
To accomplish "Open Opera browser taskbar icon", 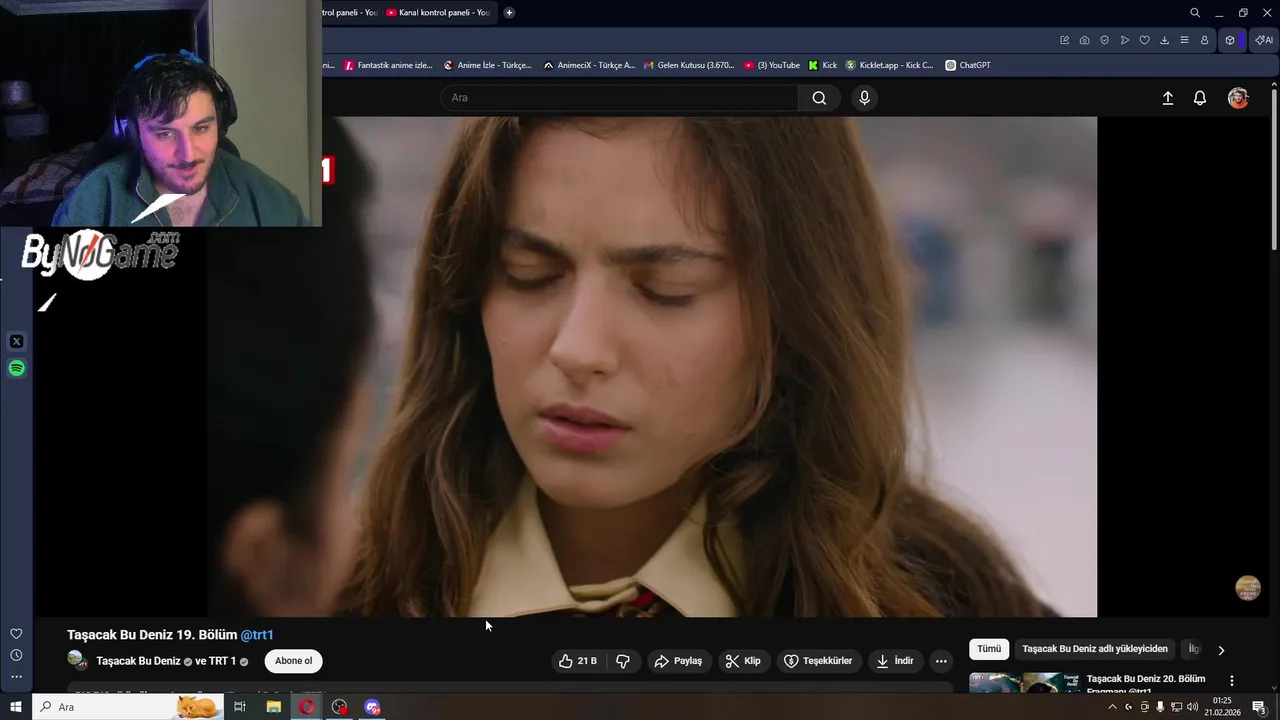I will click(306, 707).
